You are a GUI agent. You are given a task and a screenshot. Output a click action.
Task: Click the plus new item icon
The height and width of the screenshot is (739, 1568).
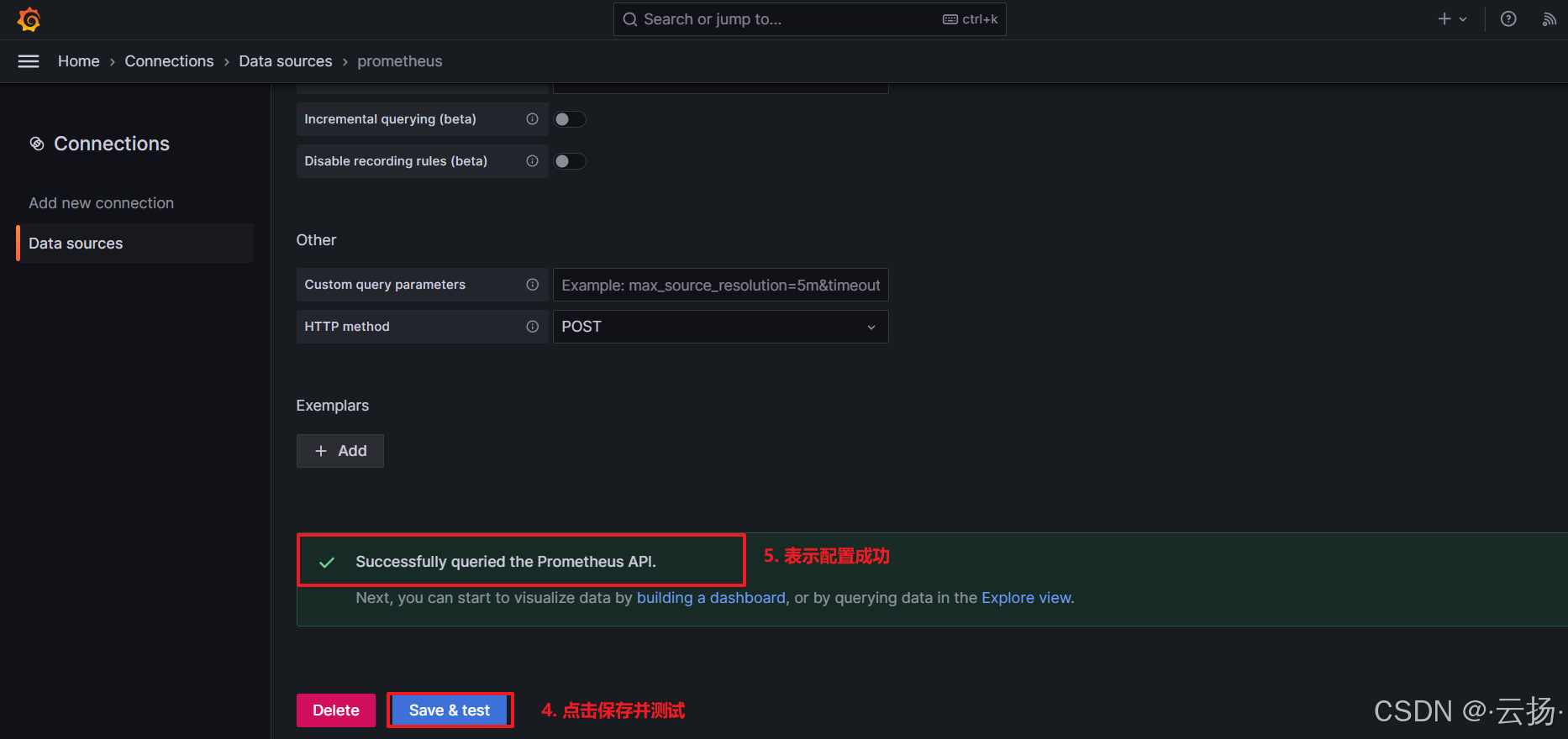pos(1444,19)
